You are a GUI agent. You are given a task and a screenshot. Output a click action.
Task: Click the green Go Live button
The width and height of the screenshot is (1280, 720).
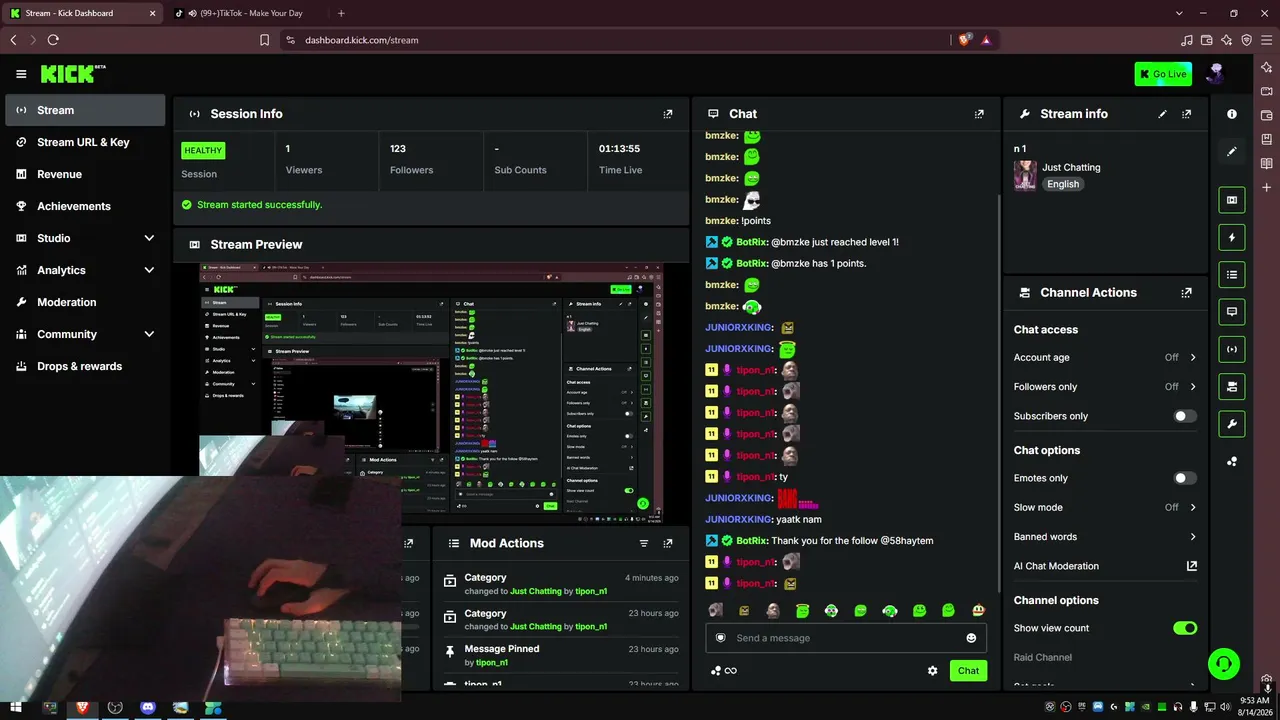click(x=1163, y=74)
